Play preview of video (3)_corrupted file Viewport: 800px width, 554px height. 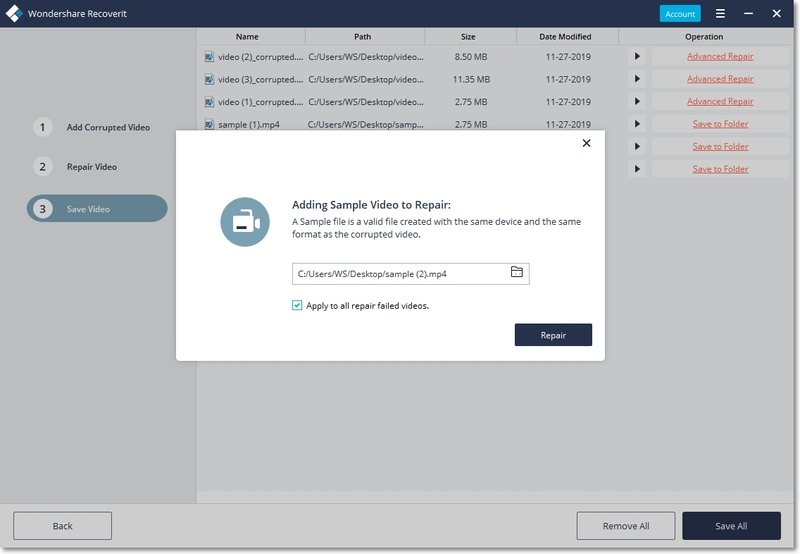coord(637,79)
